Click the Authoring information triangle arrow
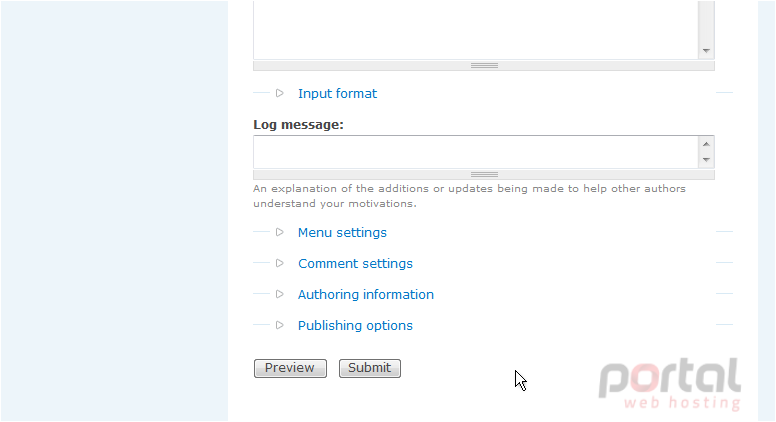Image resolution: width=776 pixels, height=422 pixels. point(280,294)
